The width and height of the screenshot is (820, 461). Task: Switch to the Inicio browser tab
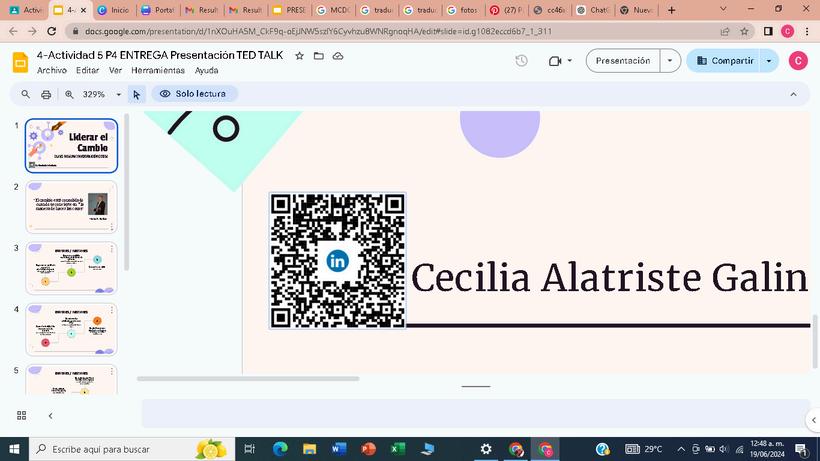point(114,10)
